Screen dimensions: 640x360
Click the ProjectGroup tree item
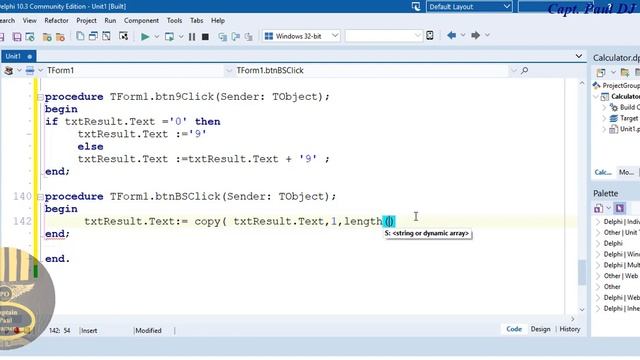click(616, 86)
